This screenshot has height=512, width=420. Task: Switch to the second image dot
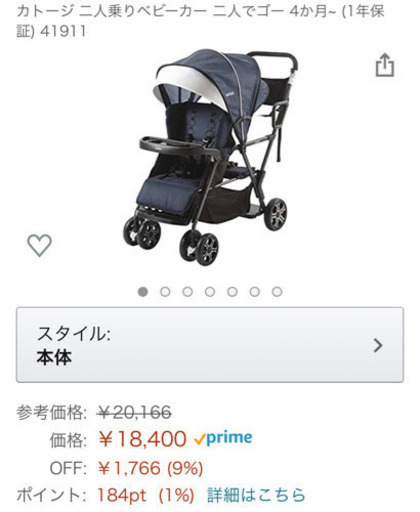pos(165,292)
